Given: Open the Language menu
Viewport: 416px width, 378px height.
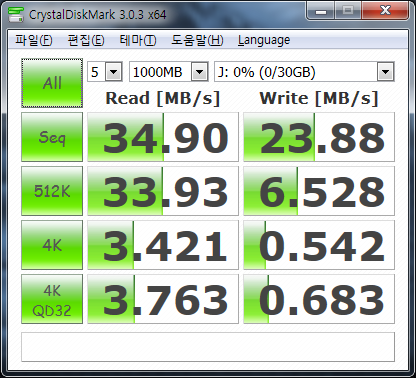Looking at the screenshot, I should point(264,40).
